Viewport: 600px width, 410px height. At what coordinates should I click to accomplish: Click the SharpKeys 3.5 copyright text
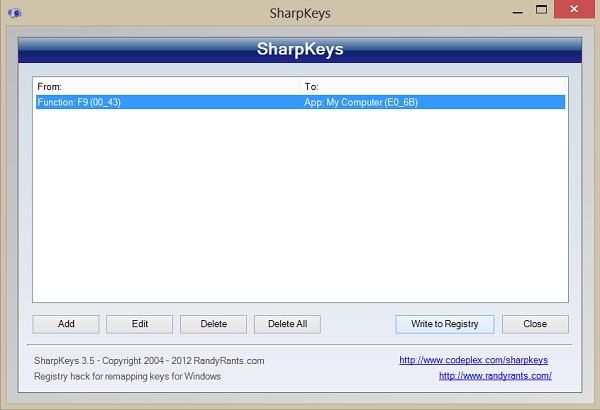(x=149, y=361)
